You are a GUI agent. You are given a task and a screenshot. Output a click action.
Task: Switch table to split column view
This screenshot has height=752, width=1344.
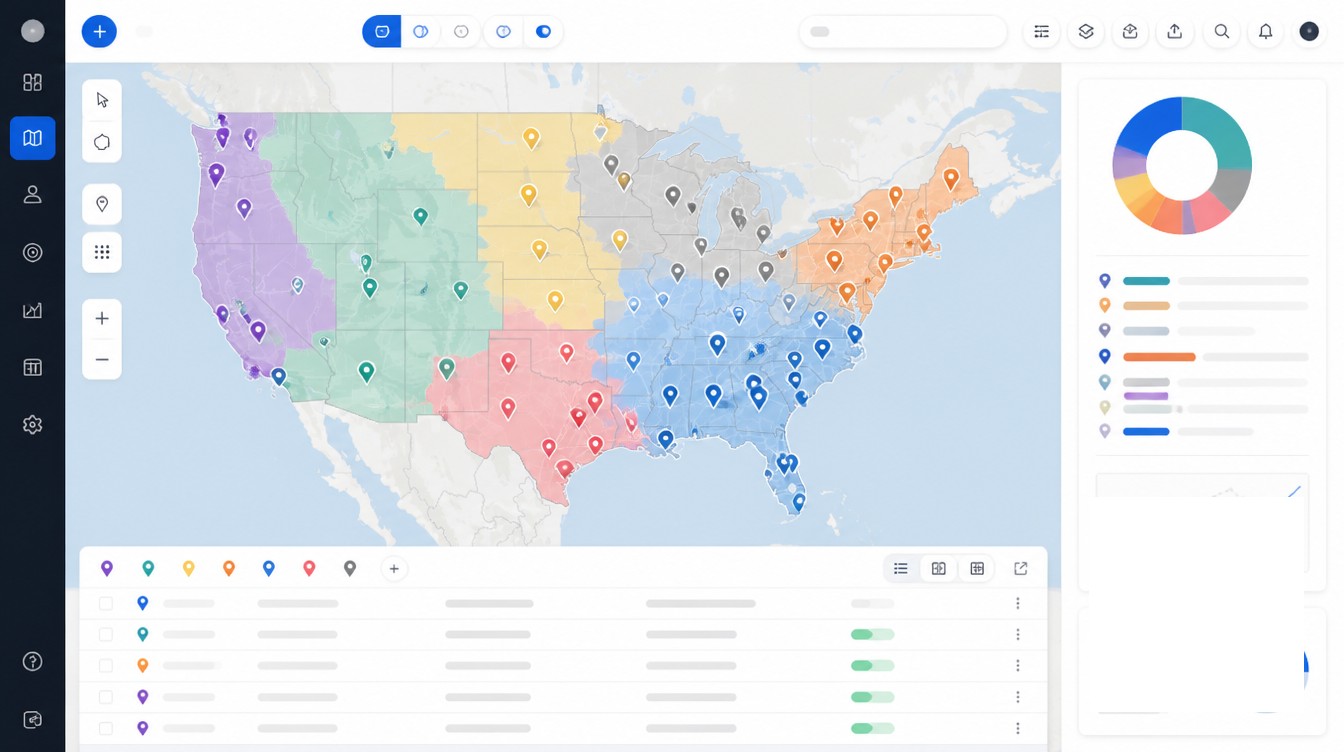(939, 568)
